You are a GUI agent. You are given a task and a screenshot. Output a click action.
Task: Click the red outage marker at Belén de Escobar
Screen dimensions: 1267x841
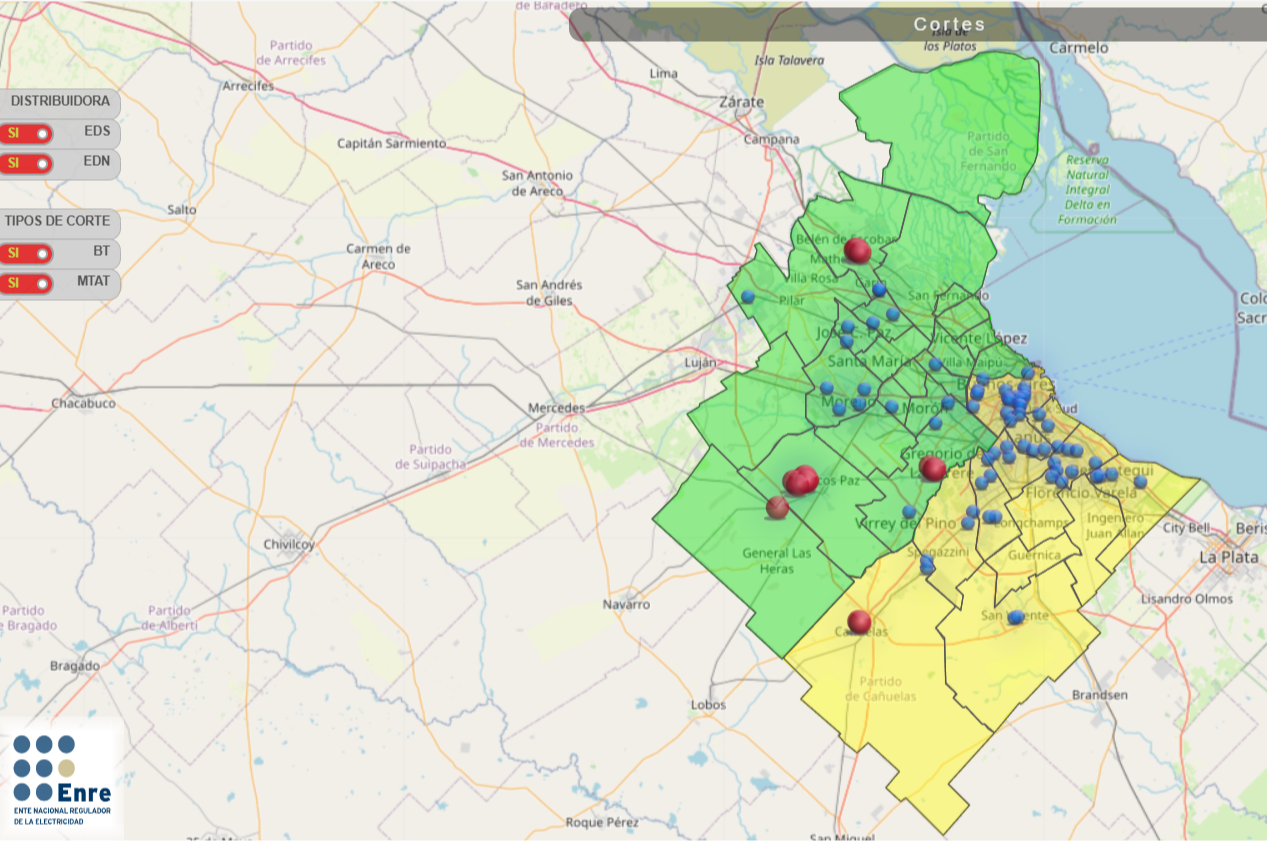(857, 250)
